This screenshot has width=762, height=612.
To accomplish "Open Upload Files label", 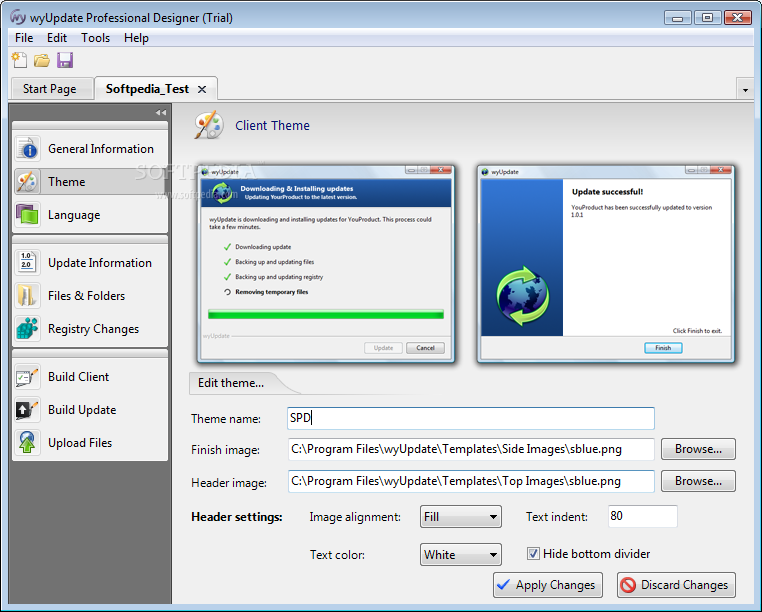I will 80,443.
